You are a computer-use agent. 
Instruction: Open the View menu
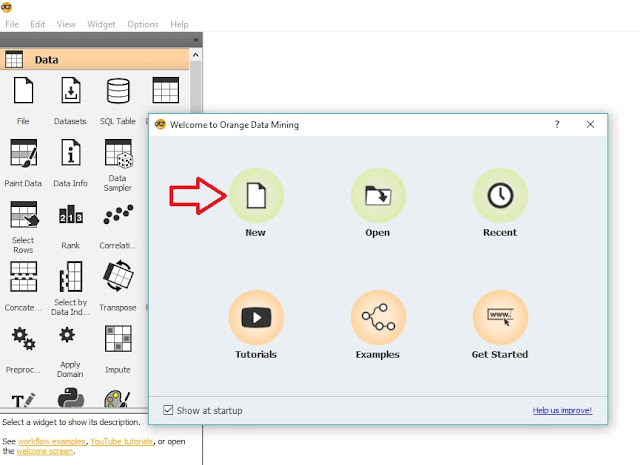66,24
